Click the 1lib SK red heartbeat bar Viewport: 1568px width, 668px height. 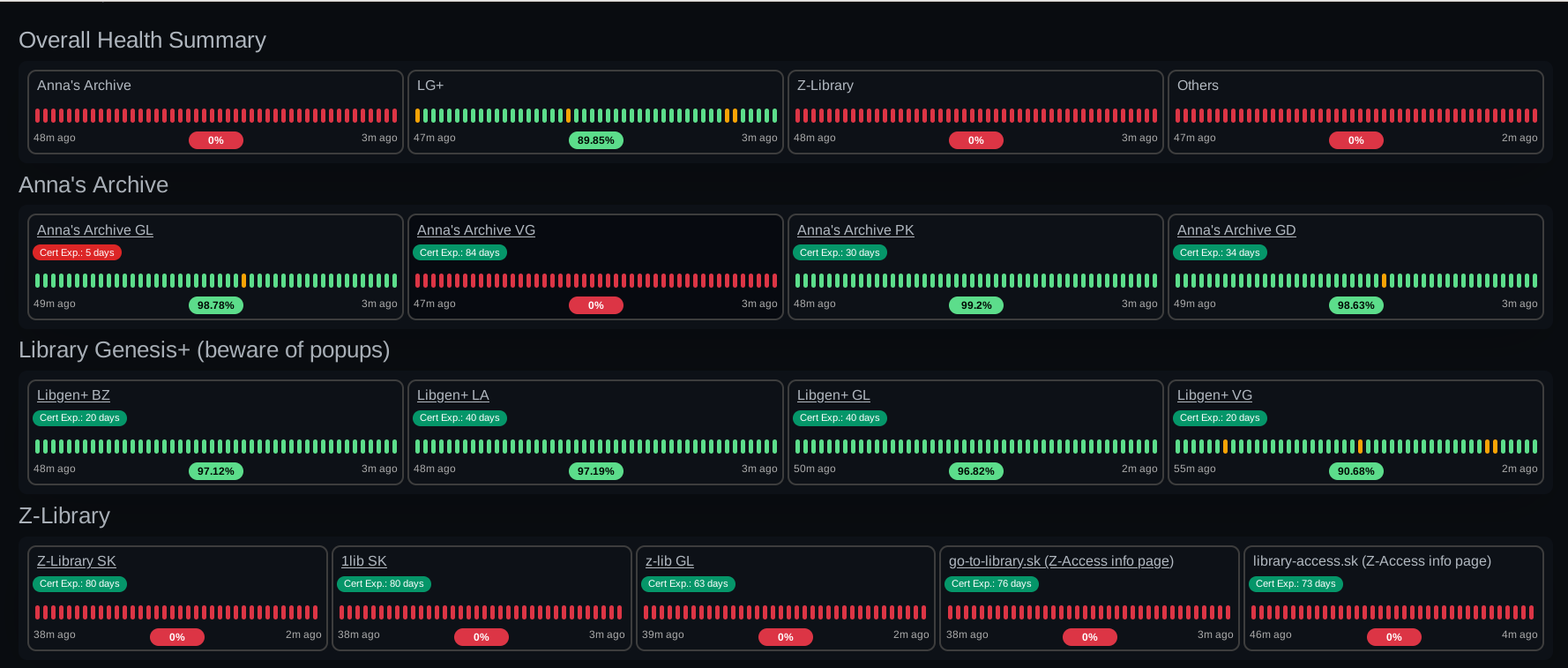tap(481, 612)
